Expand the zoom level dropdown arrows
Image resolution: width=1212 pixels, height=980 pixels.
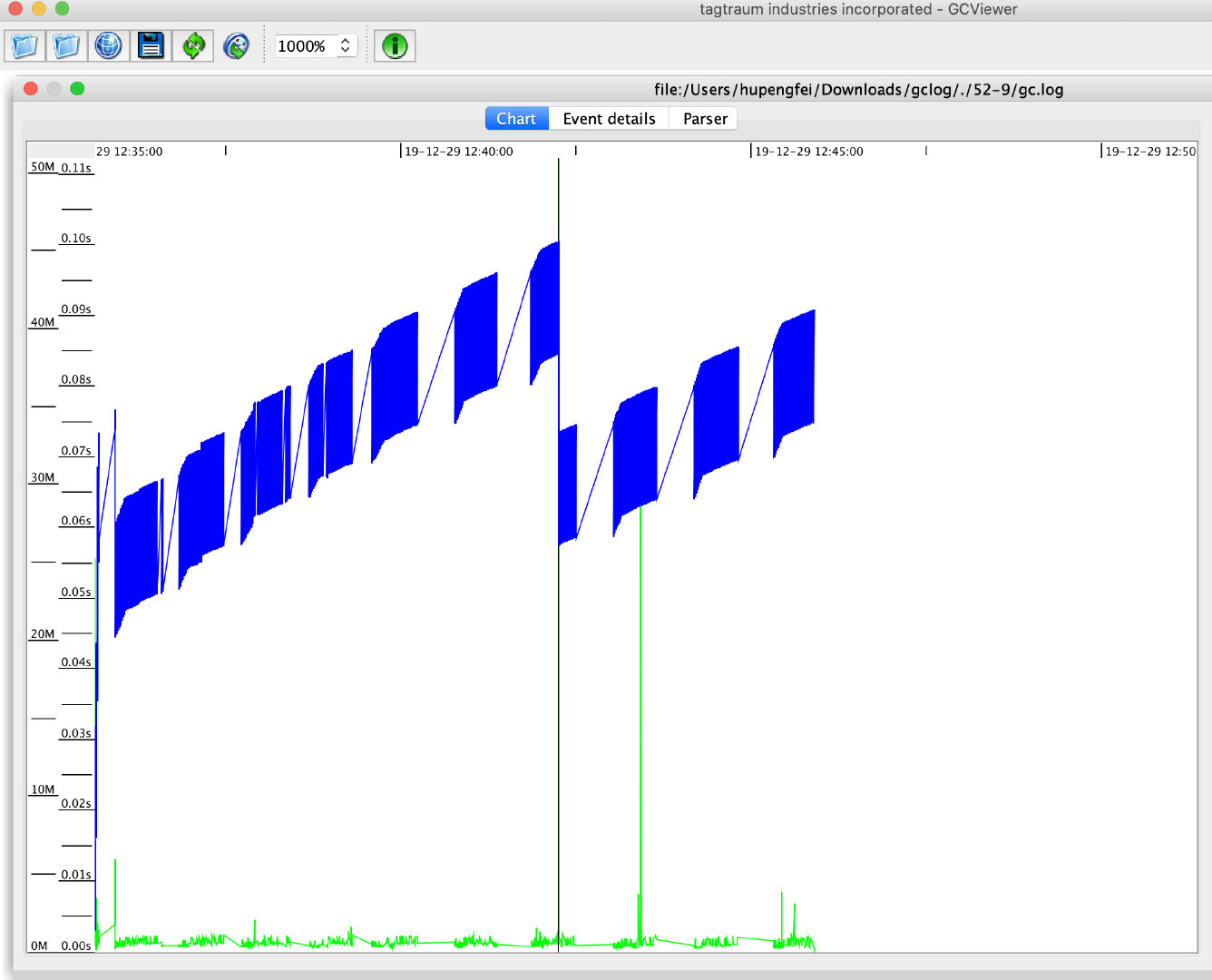coord(346,45)
